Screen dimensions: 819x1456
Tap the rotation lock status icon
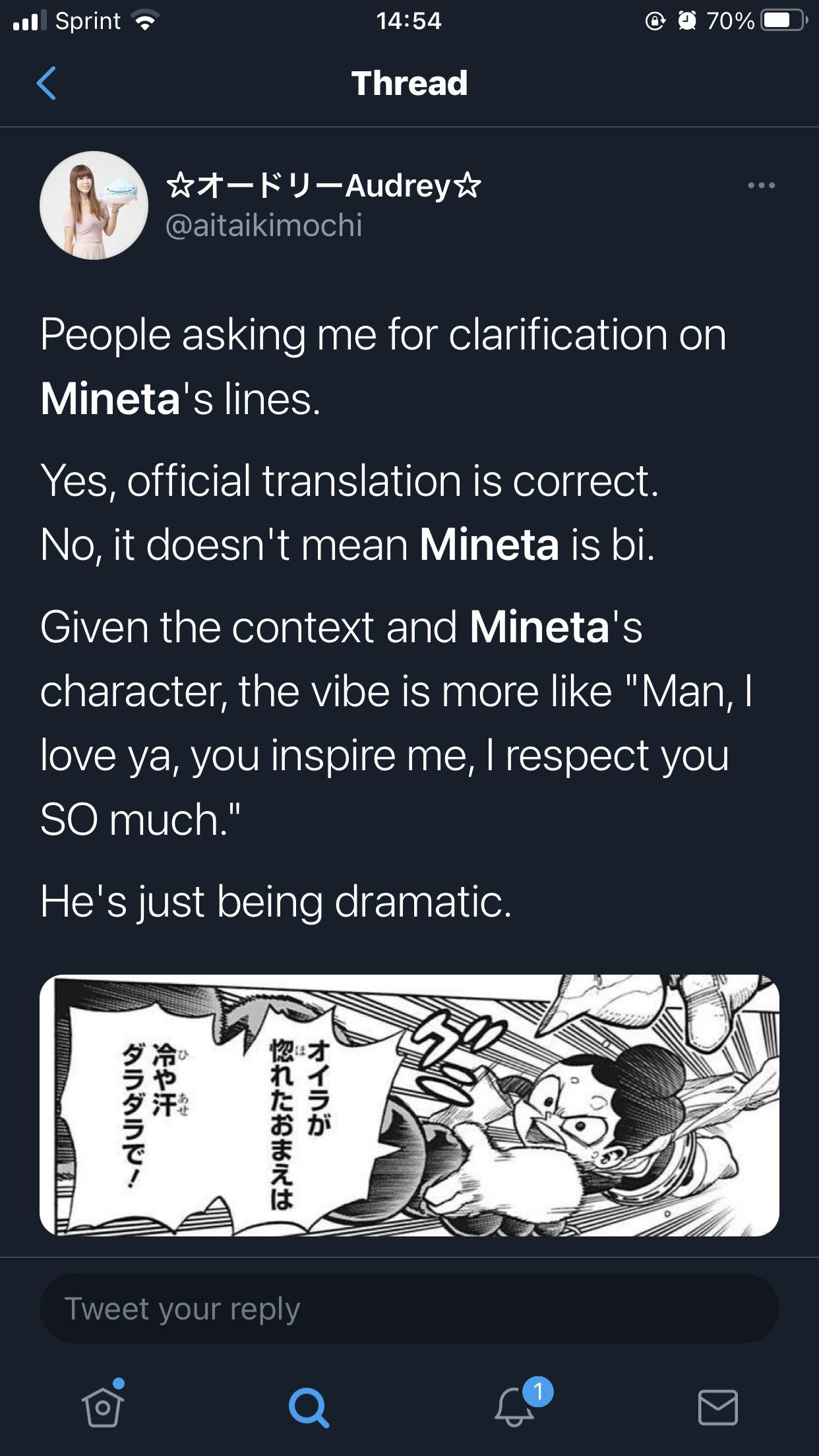click(x=655, y=21)
